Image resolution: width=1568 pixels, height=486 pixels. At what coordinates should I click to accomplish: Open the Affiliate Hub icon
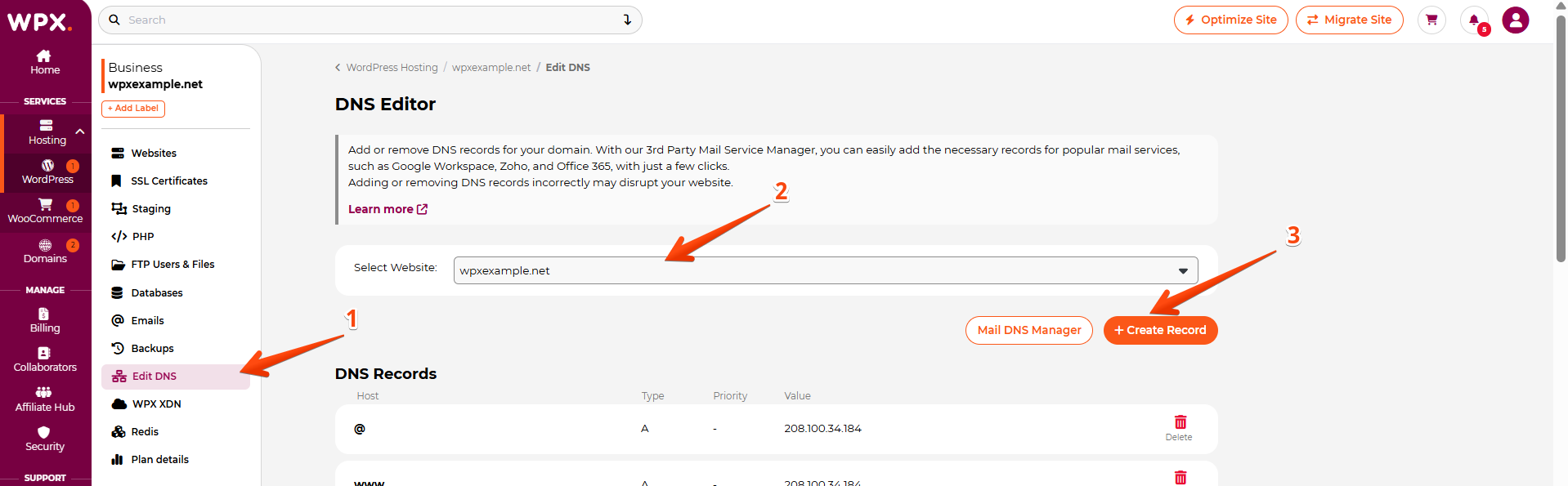tap(44, 399)
